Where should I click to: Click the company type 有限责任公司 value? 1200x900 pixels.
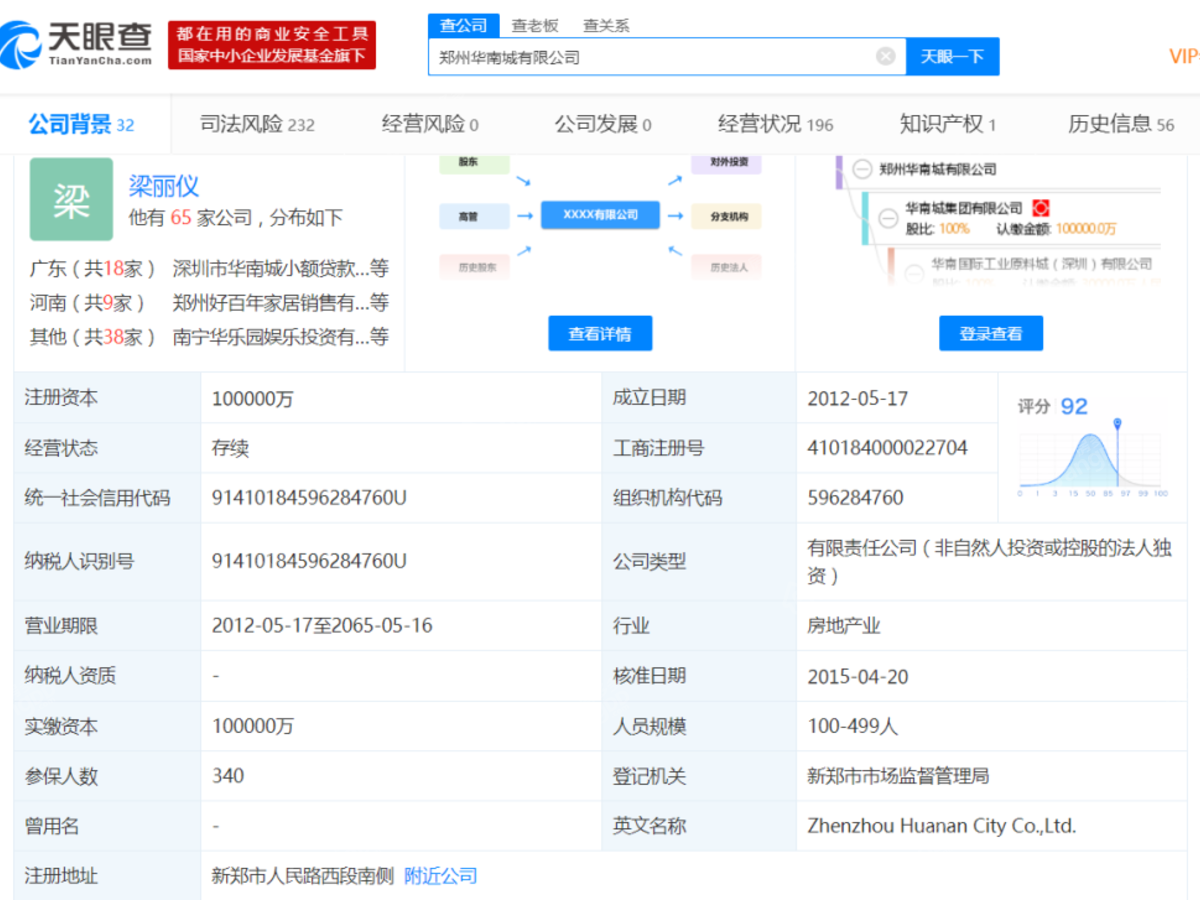(989, 562)
